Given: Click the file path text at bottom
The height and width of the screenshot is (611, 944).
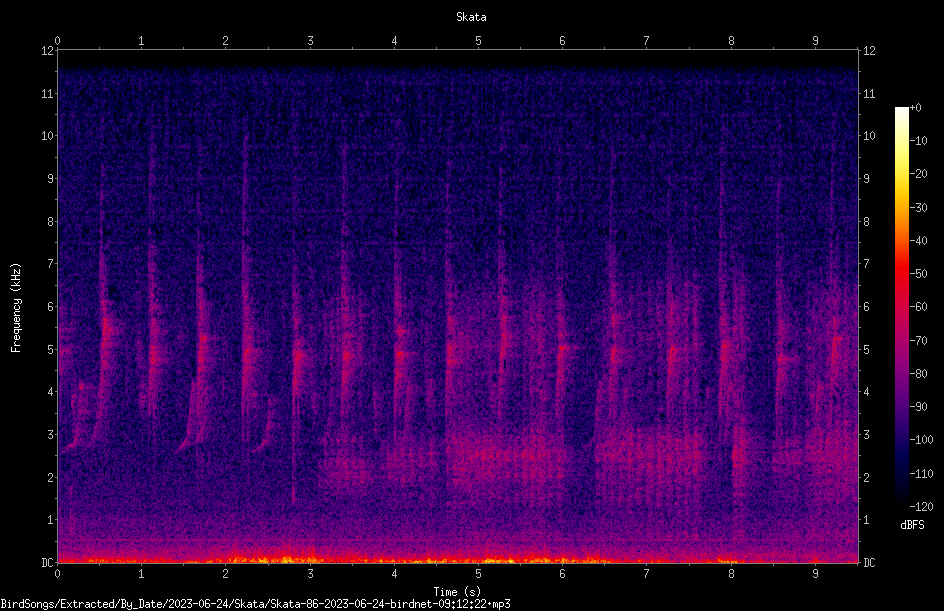Looking at the screenshot, I should tap(255, 604).
